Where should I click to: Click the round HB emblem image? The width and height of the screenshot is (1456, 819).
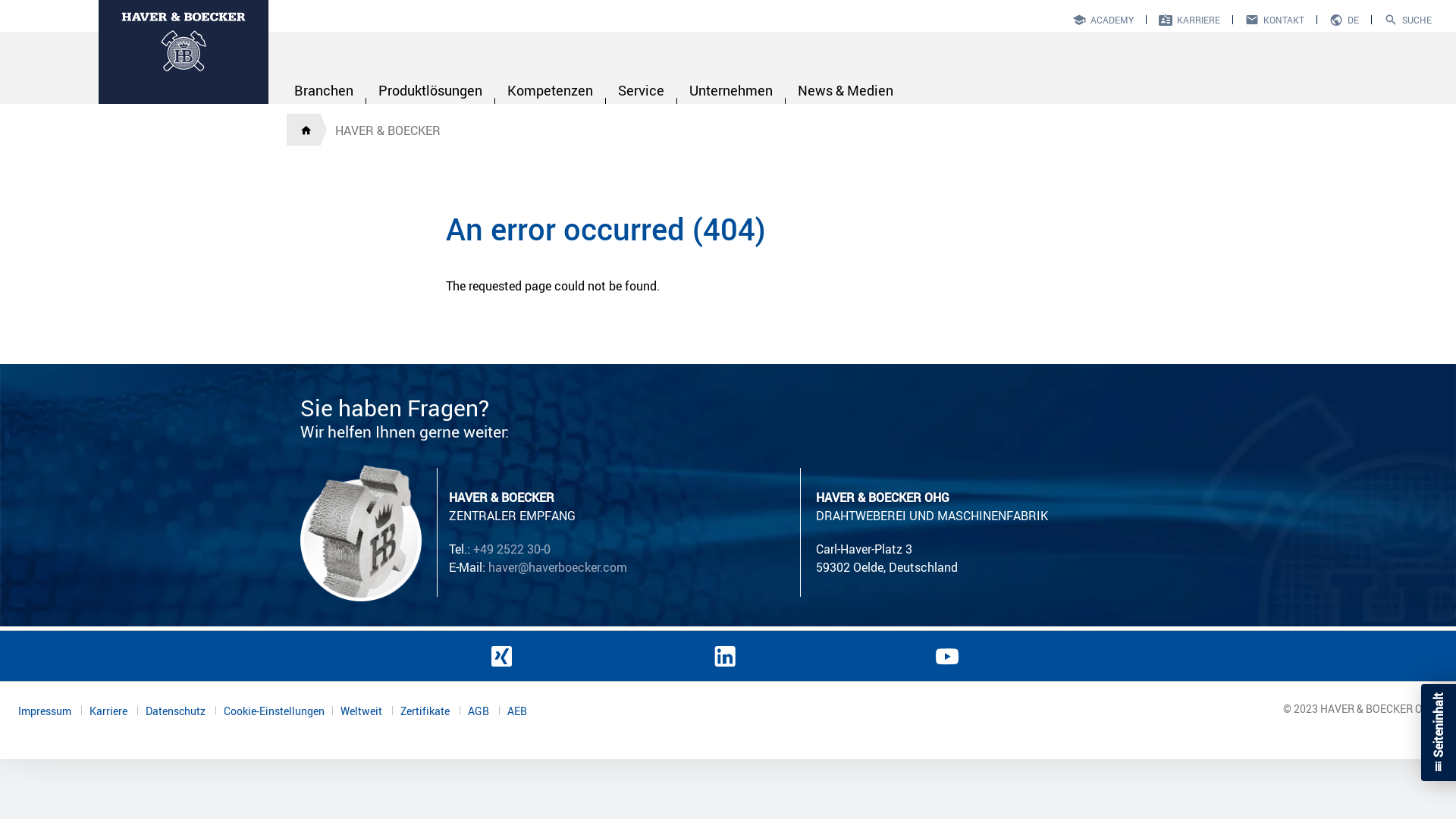361,533
